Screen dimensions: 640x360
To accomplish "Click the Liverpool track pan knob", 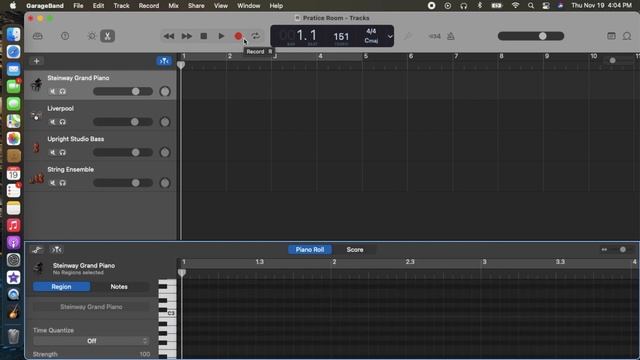I will click(x=165, y=122).
